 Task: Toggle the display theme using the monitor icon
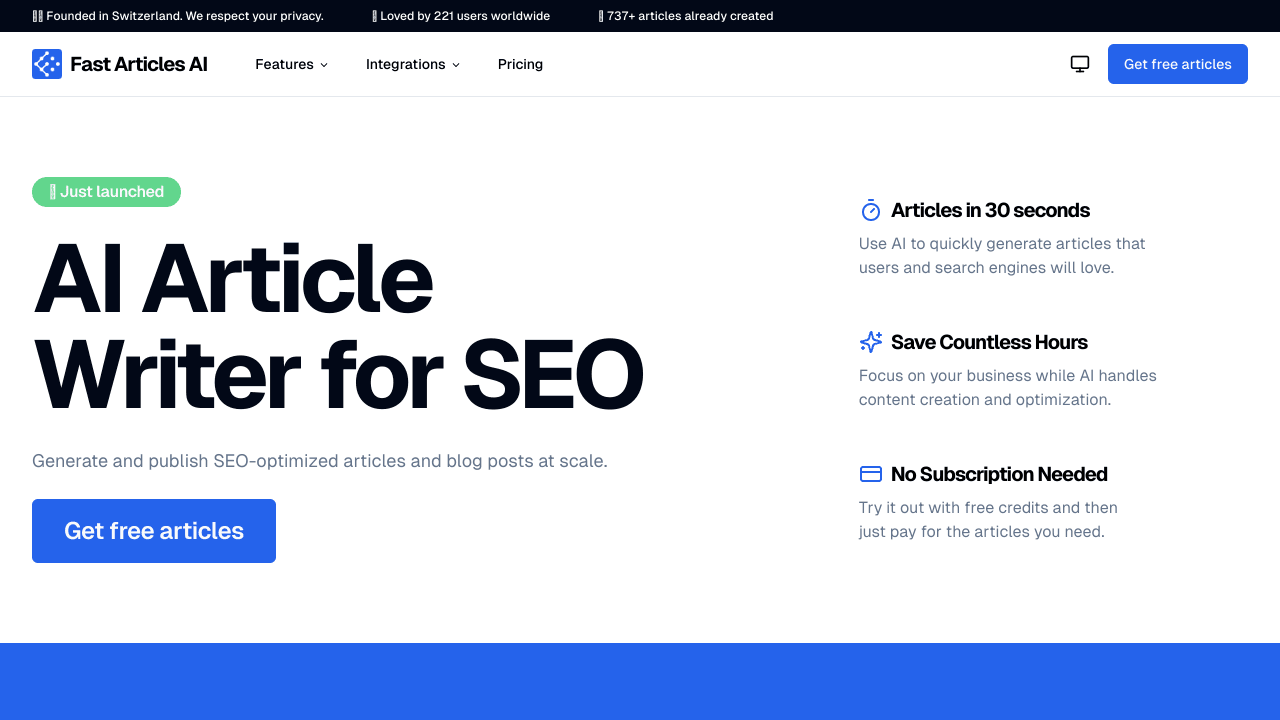[1079, 63]
